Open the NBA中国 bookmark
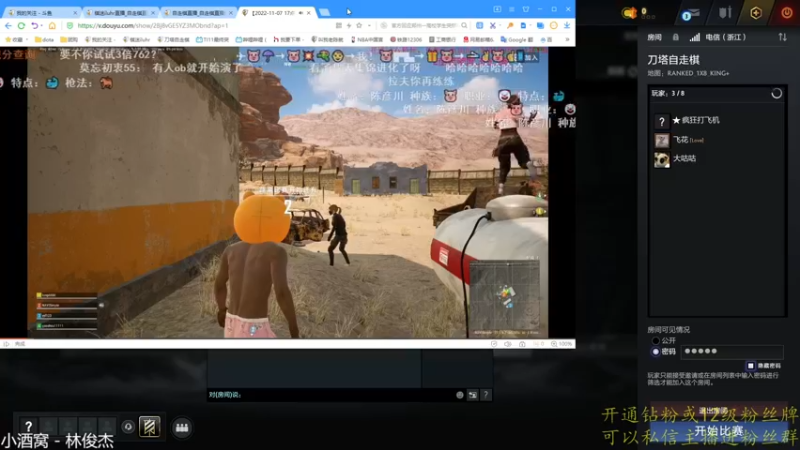 tap(367, 39)
